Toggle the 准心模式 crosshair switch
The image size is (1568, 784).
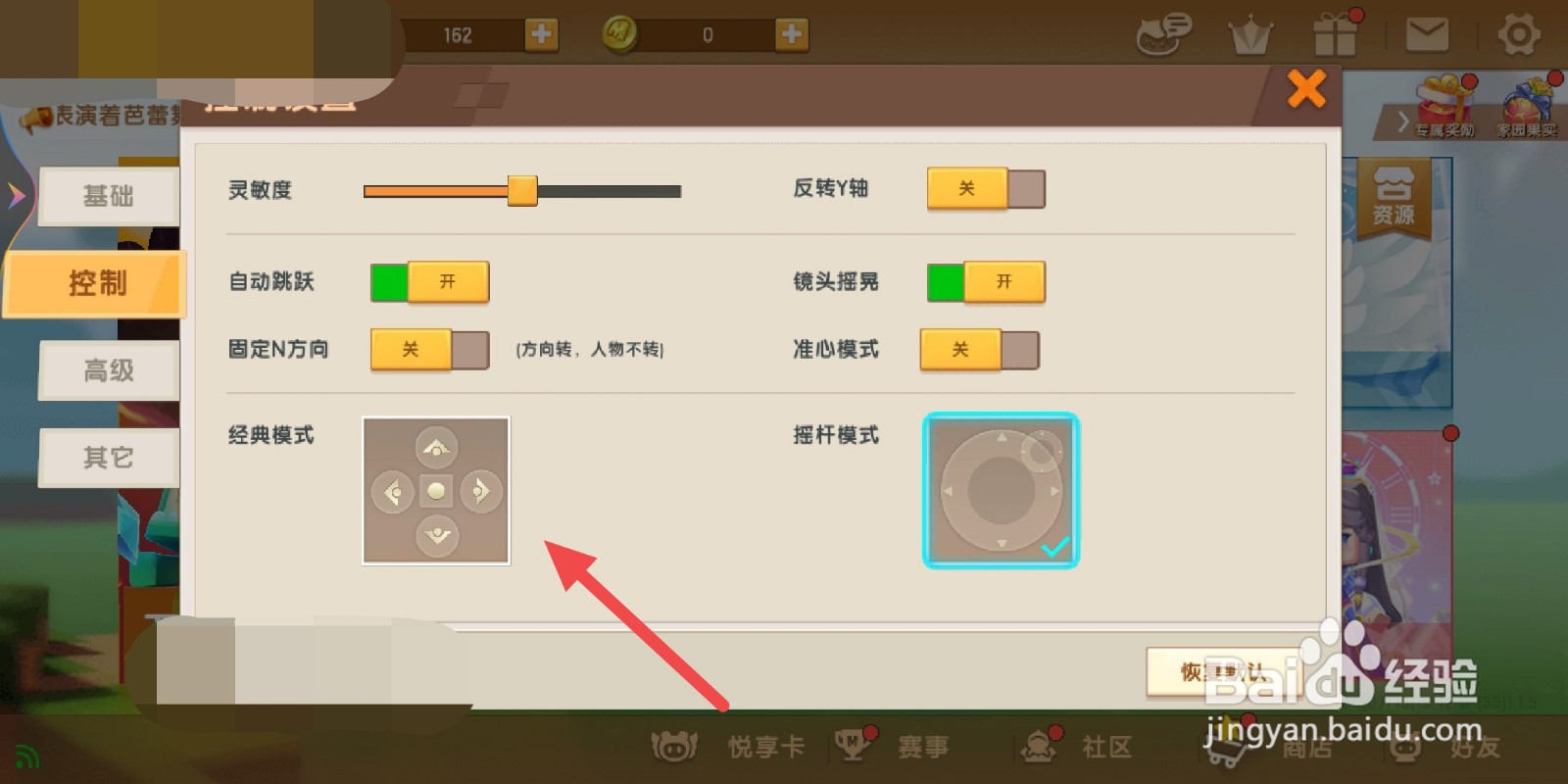click(x=979, y=349)
